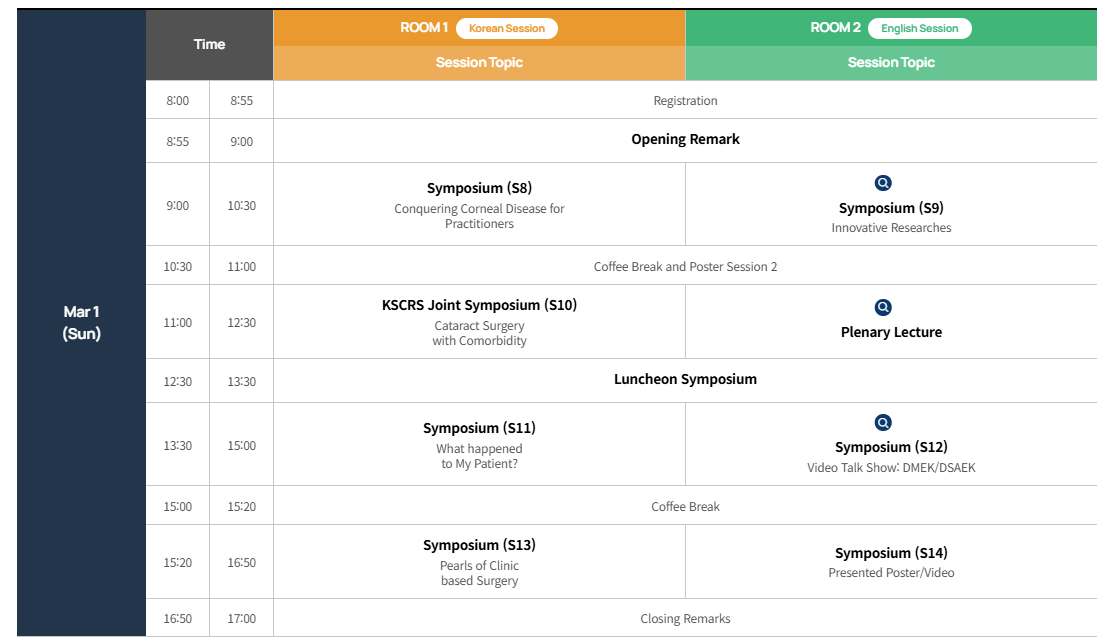Screen dimensions: 1104x642
Task: Click magnifier icon above Plenary Lecture
Action: 883,307
